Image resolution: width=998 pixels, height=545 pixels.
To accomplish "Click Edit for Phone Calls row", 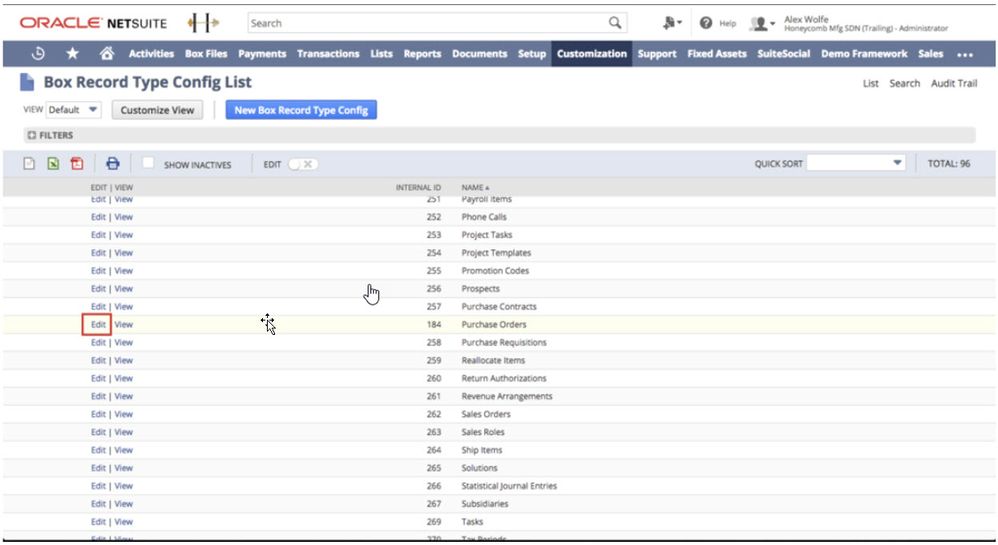I will pos(98,217).
